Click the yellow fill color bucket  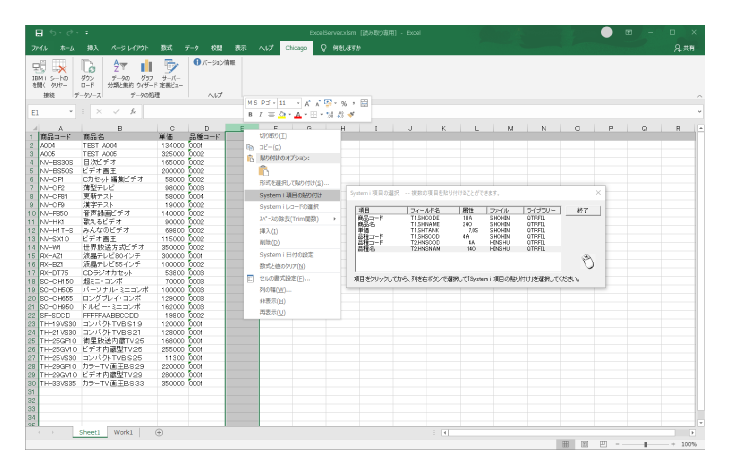tap(282, 114)
